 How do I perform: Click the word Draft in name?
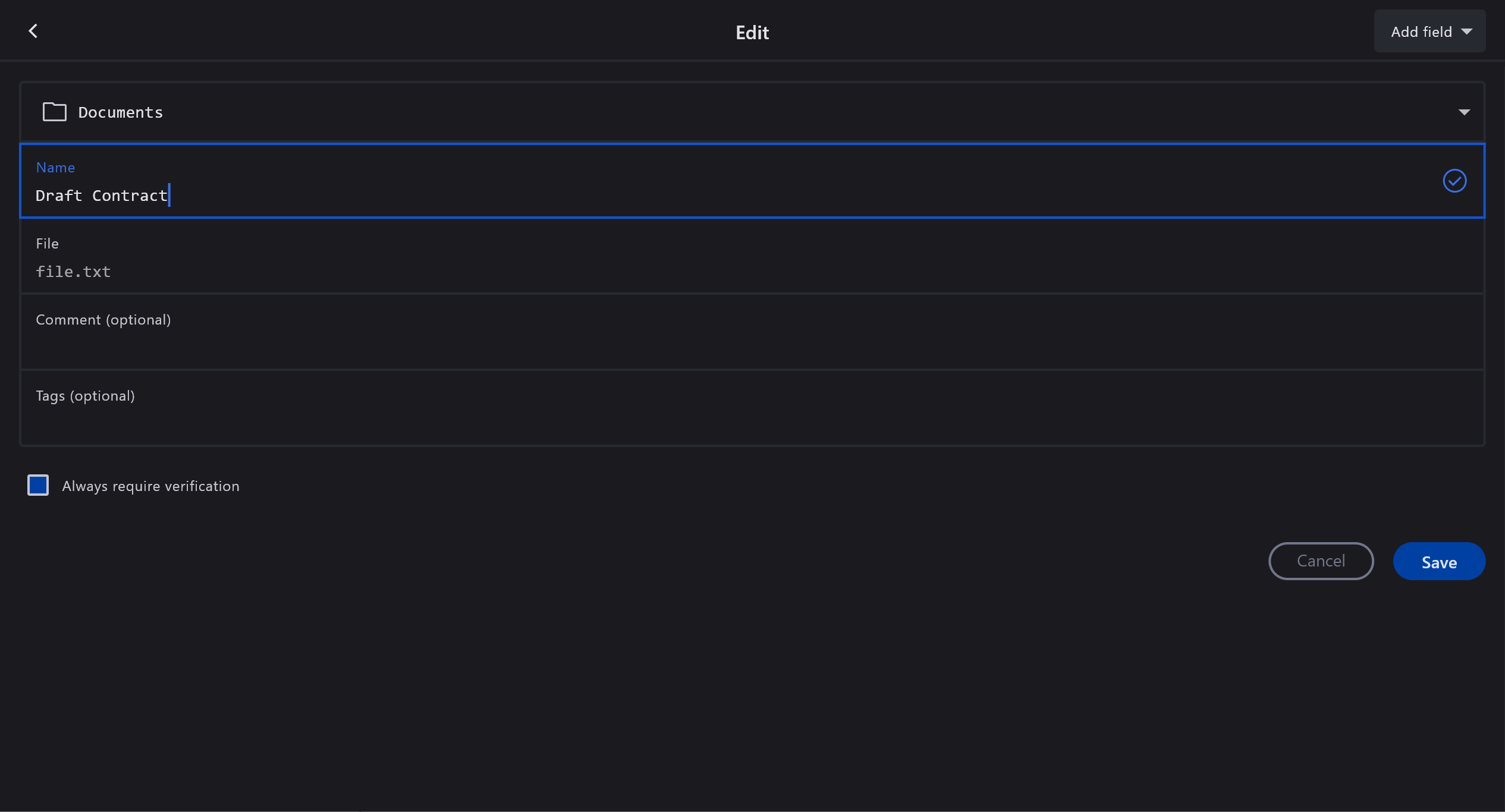tap(58, 196)
